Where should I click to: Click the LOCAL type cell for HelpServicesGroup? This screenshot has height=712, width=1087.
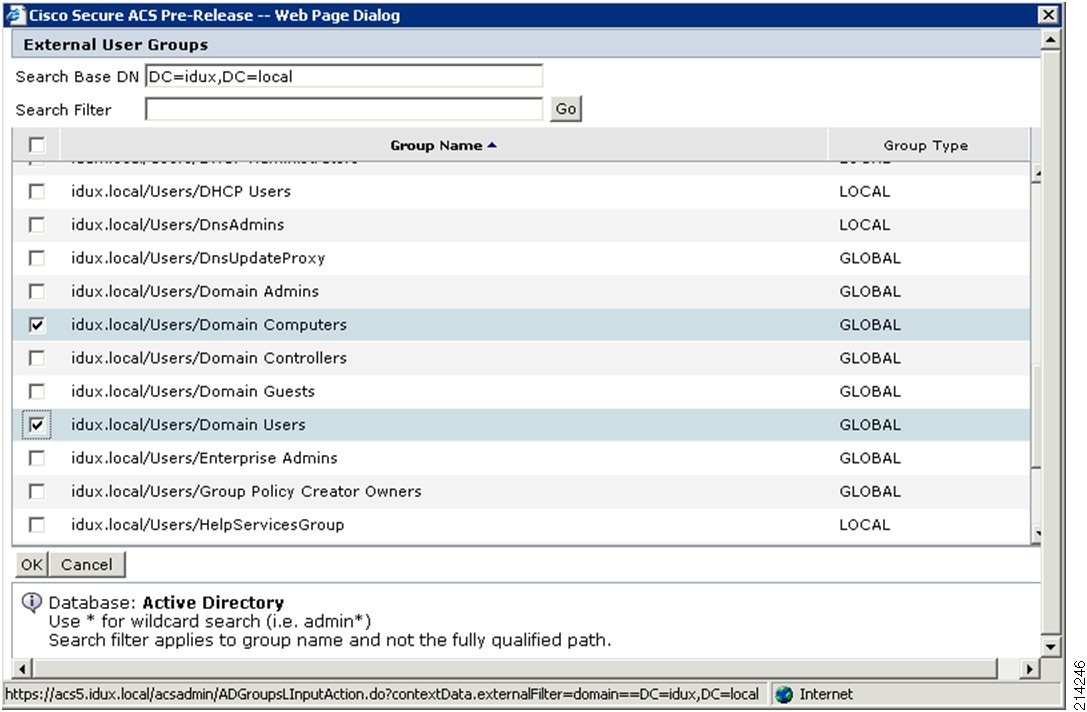(x=864, y=524)
